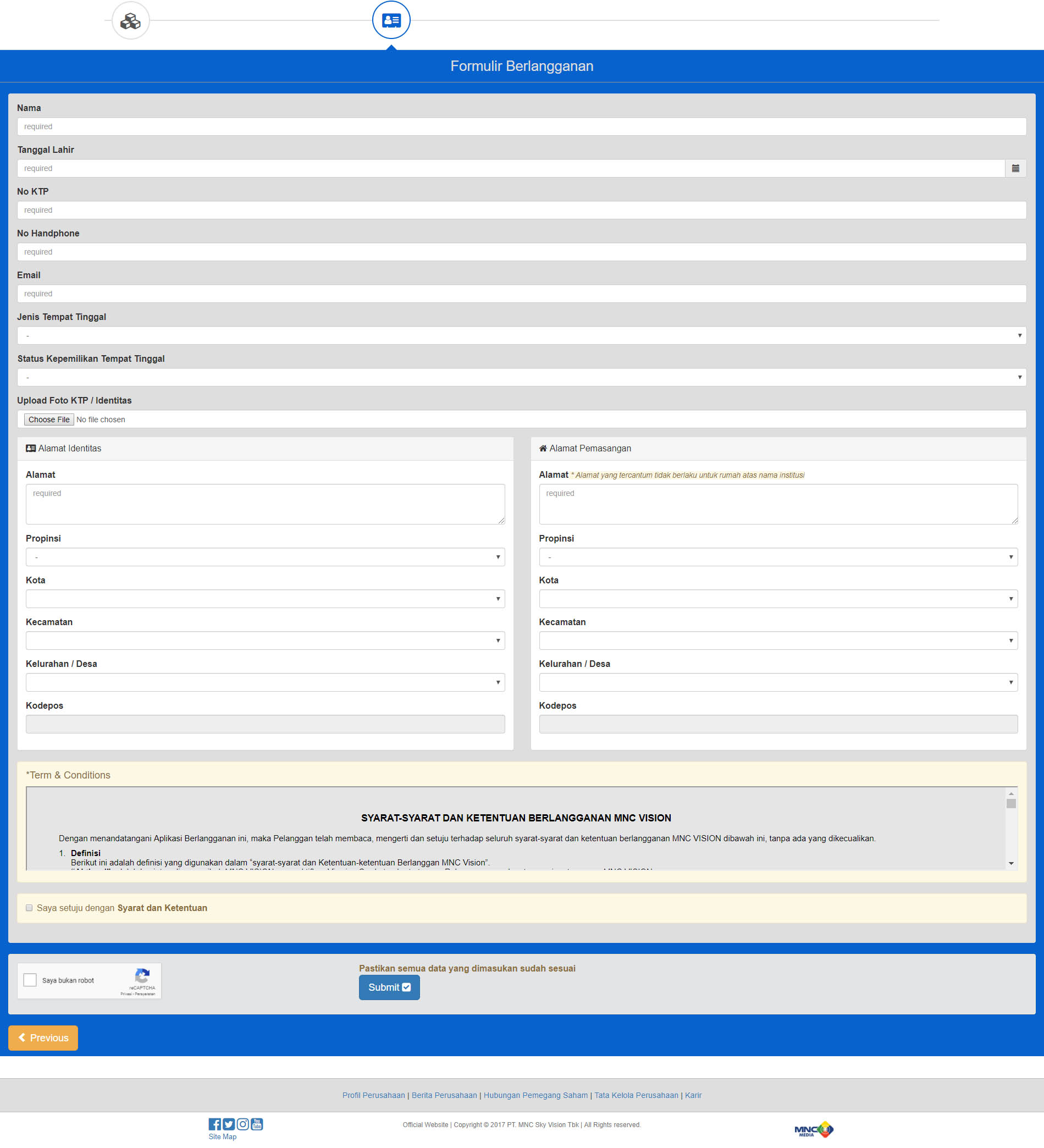
Task: Click the MNC Media logo
Action: tap(814, 1129)
